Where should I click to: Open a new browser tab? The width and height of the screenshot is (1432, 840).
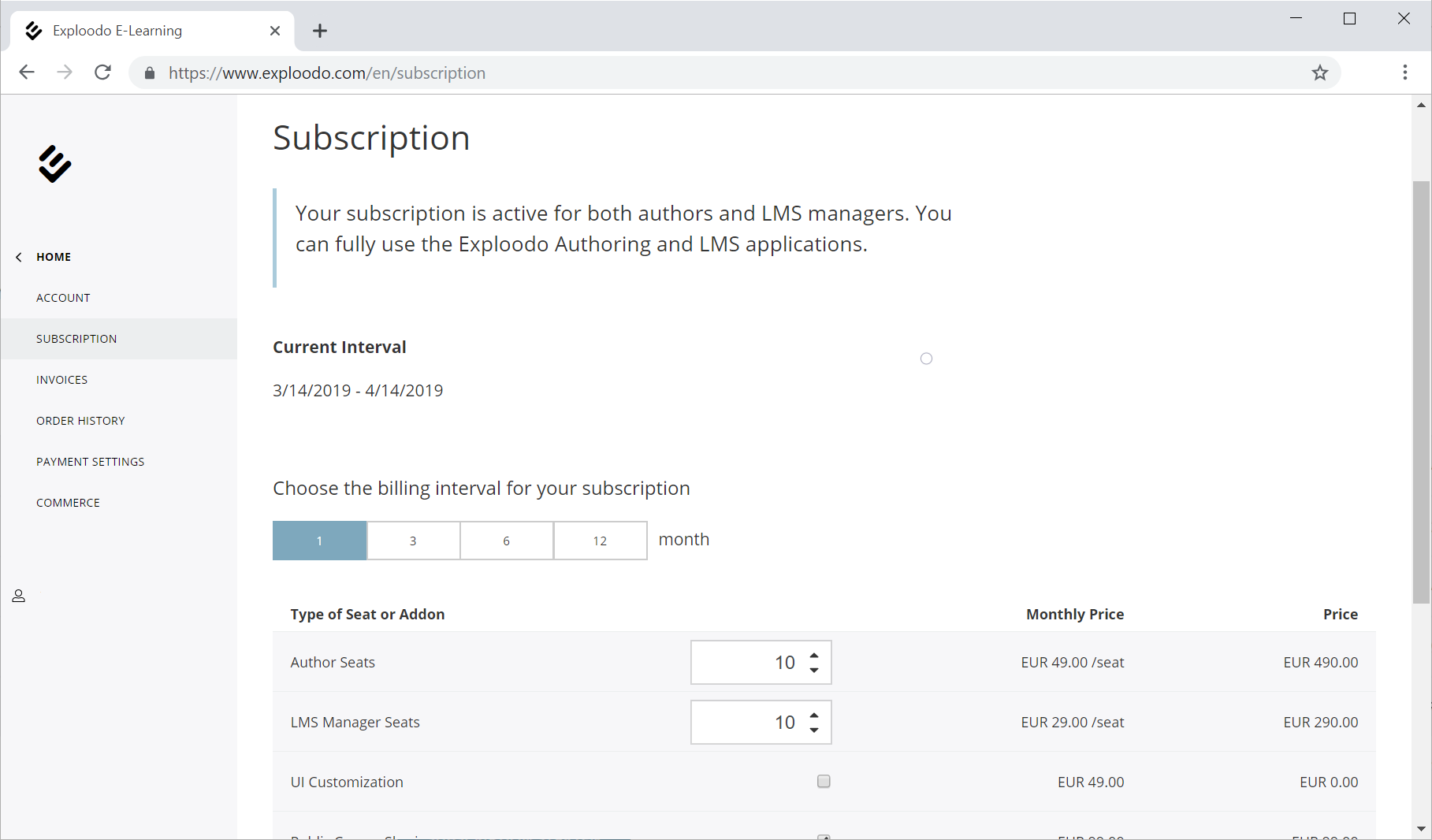click(319, 31)
